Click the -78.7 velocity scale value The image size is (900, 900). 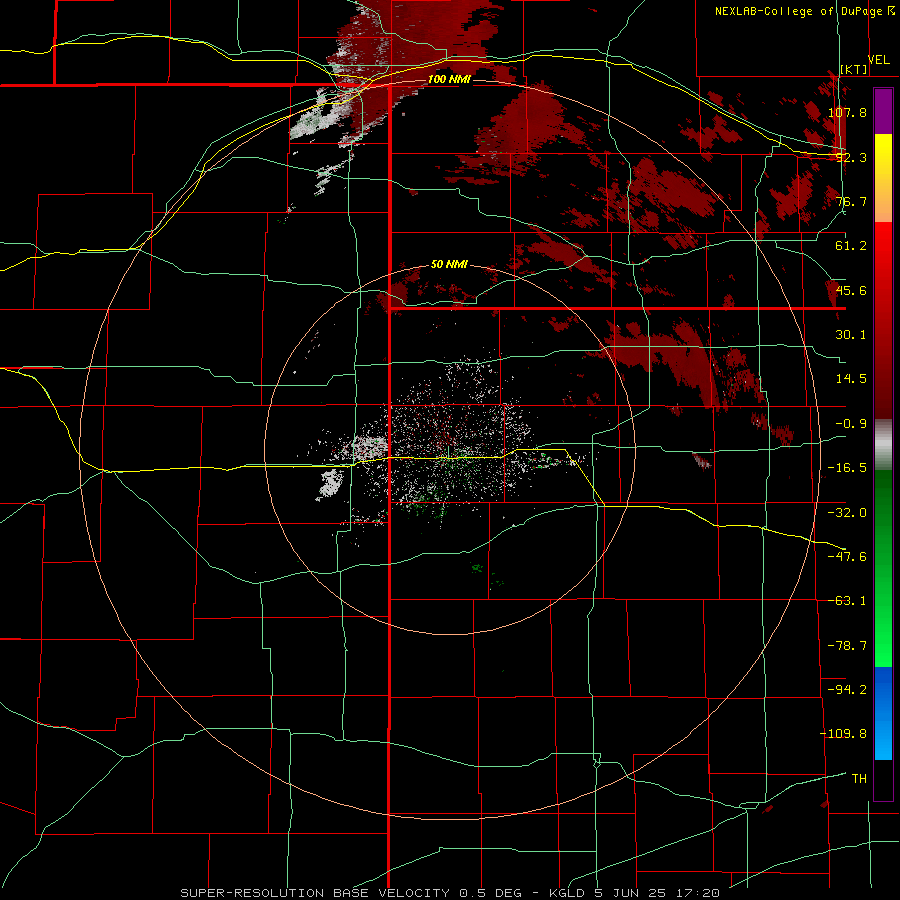click(847, 646)
